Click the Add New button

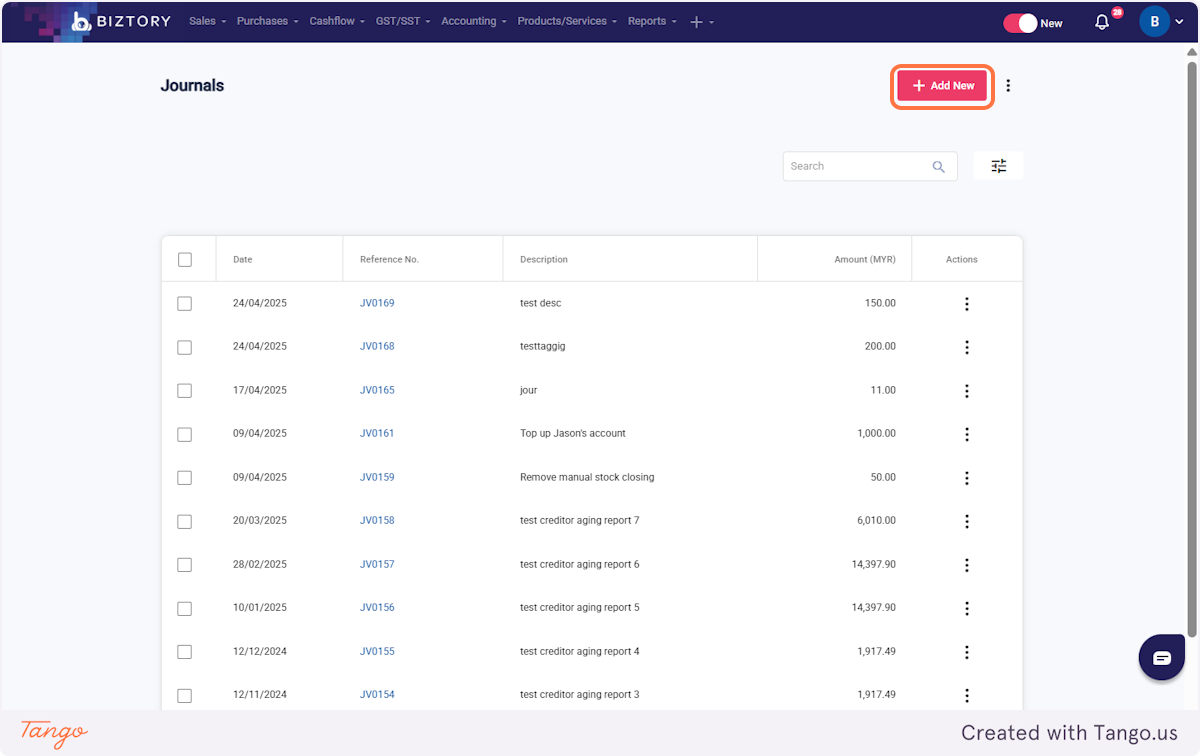click(x=942, y=86)
